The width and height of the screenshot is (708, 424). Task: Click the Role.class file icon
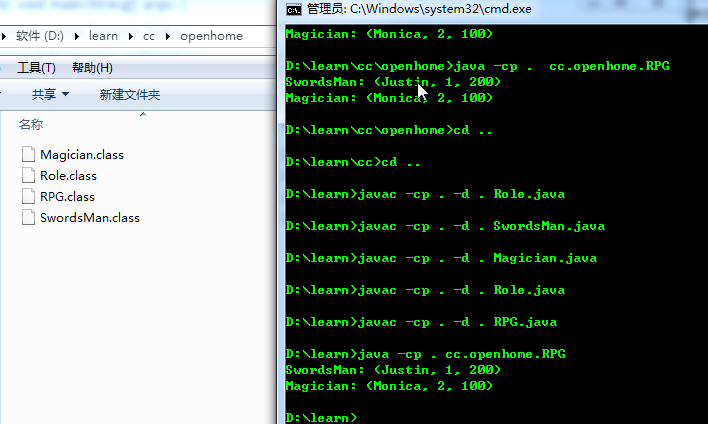[x=28, y=175]
